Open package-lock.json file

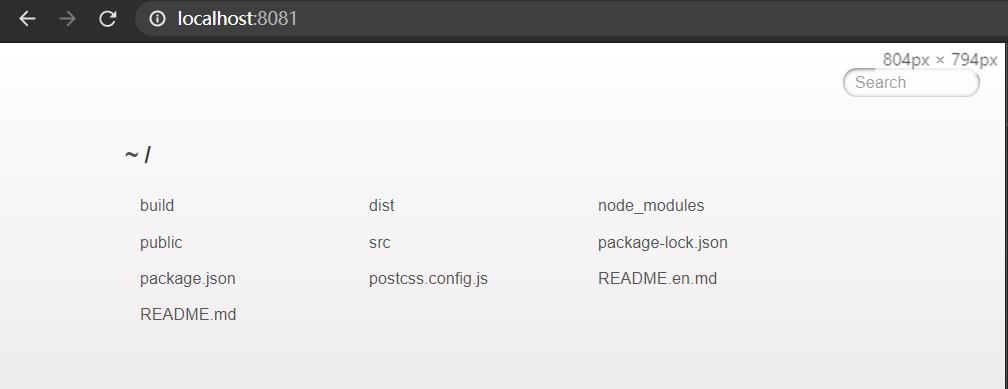[x=663, y=243]
